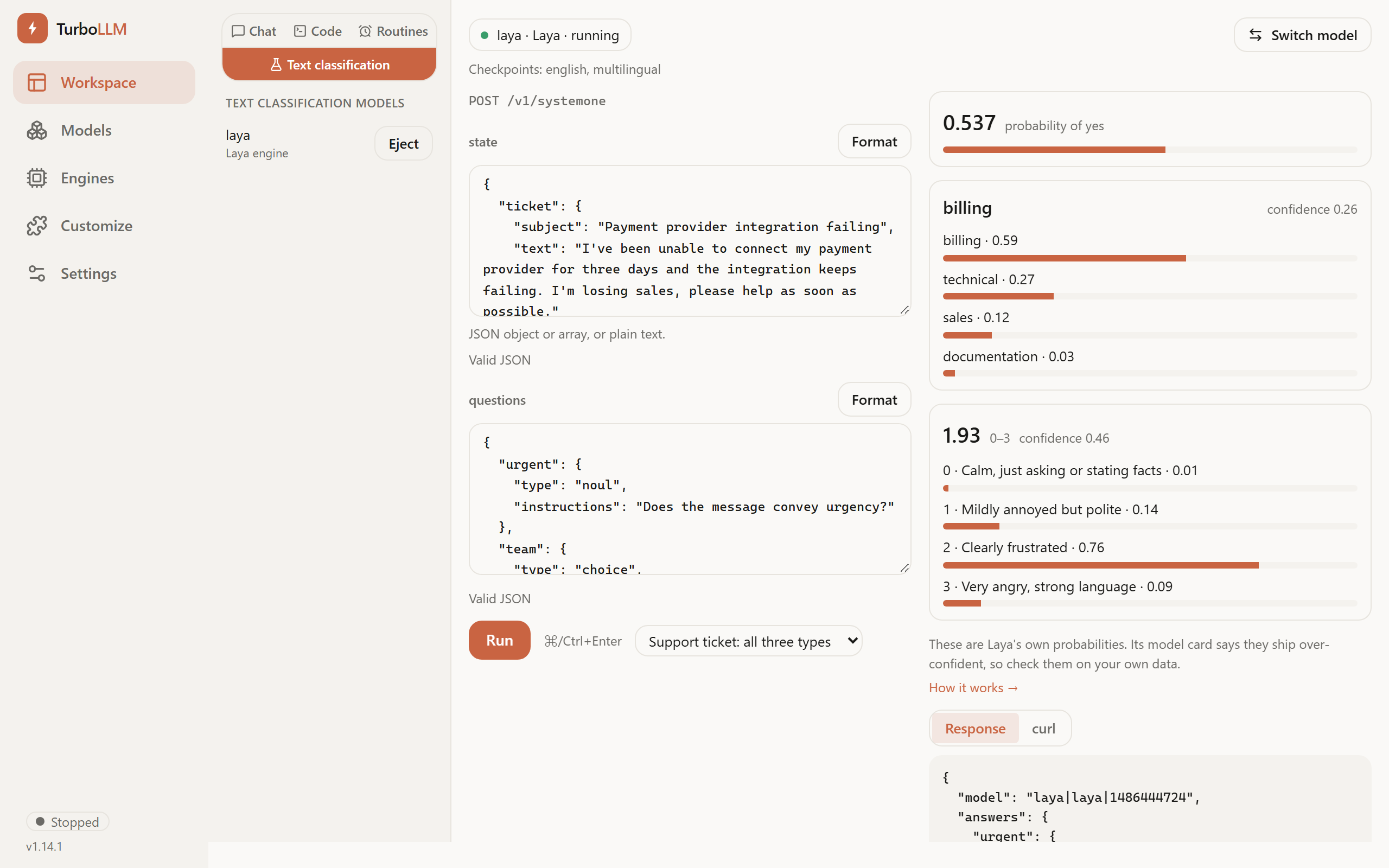This screenshot has height=868, width=1389.
Task: Click the POST /v1/systemone endpoint text
Action: coord(537,100)
